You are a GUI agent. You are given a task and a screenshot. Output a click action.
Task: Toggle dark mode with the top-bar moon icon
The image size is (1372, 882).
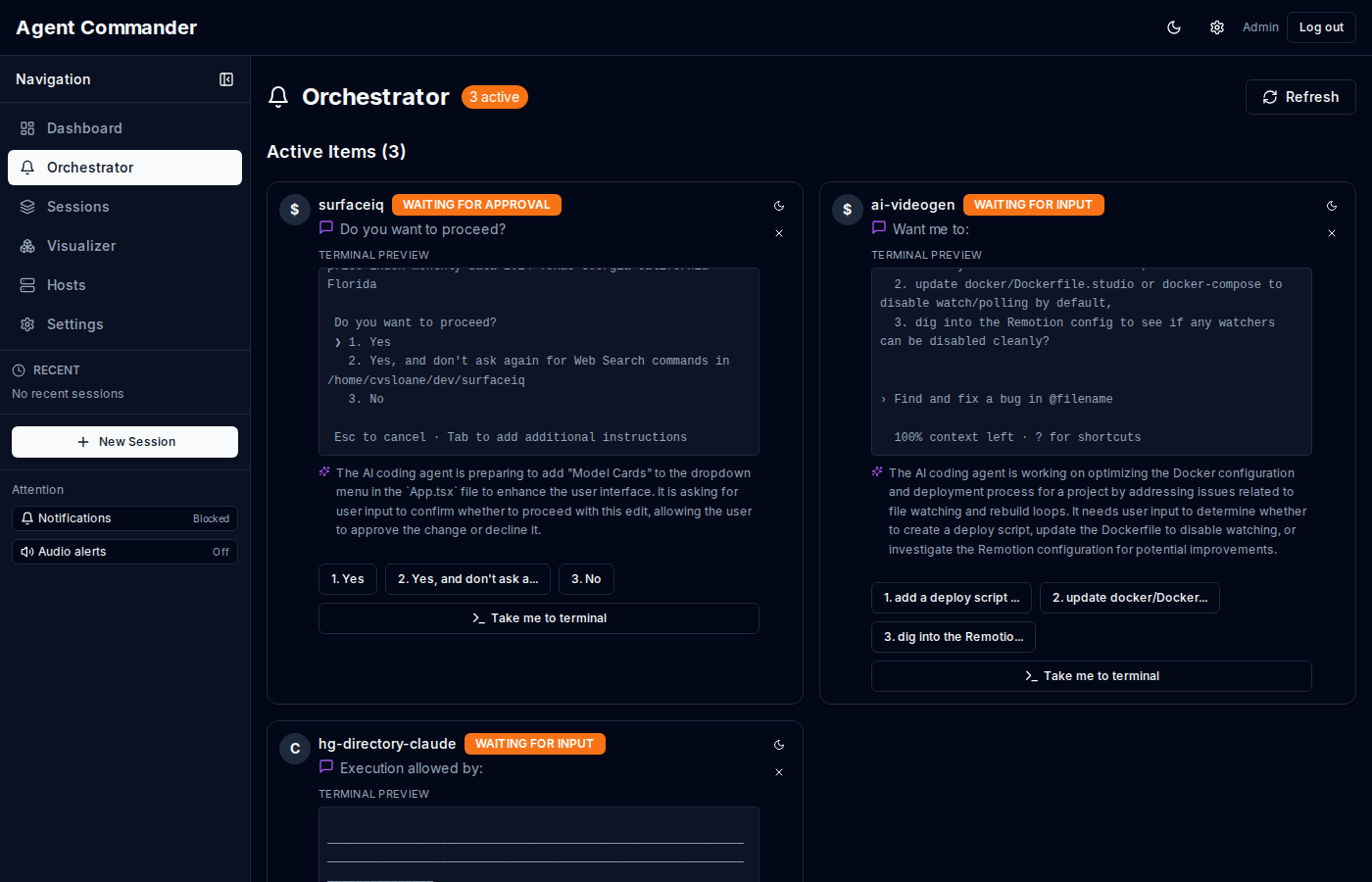click(x=1173, y=27)
